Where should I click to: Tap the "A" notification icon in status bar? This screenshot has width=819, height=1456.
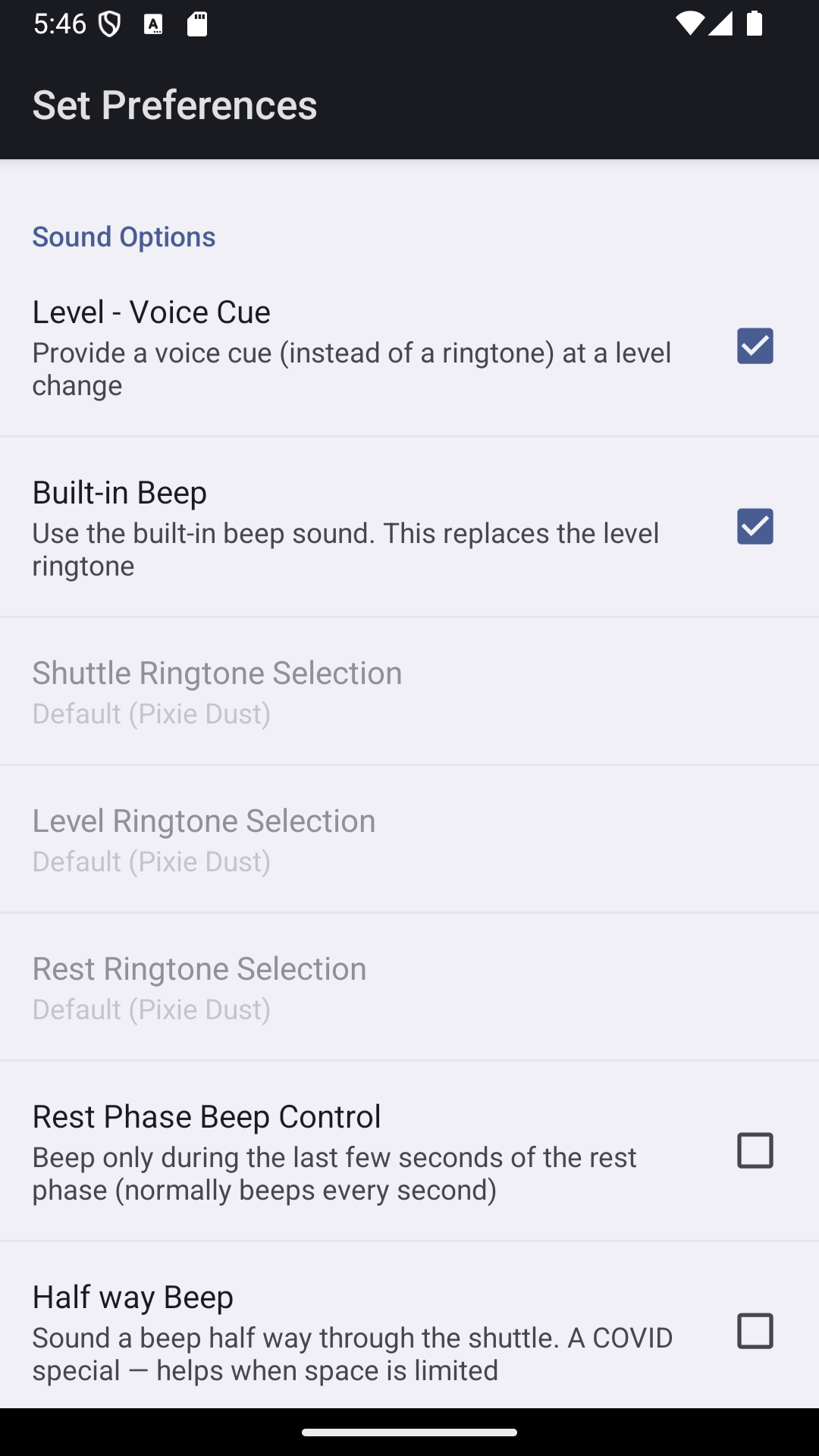(155, 25)
